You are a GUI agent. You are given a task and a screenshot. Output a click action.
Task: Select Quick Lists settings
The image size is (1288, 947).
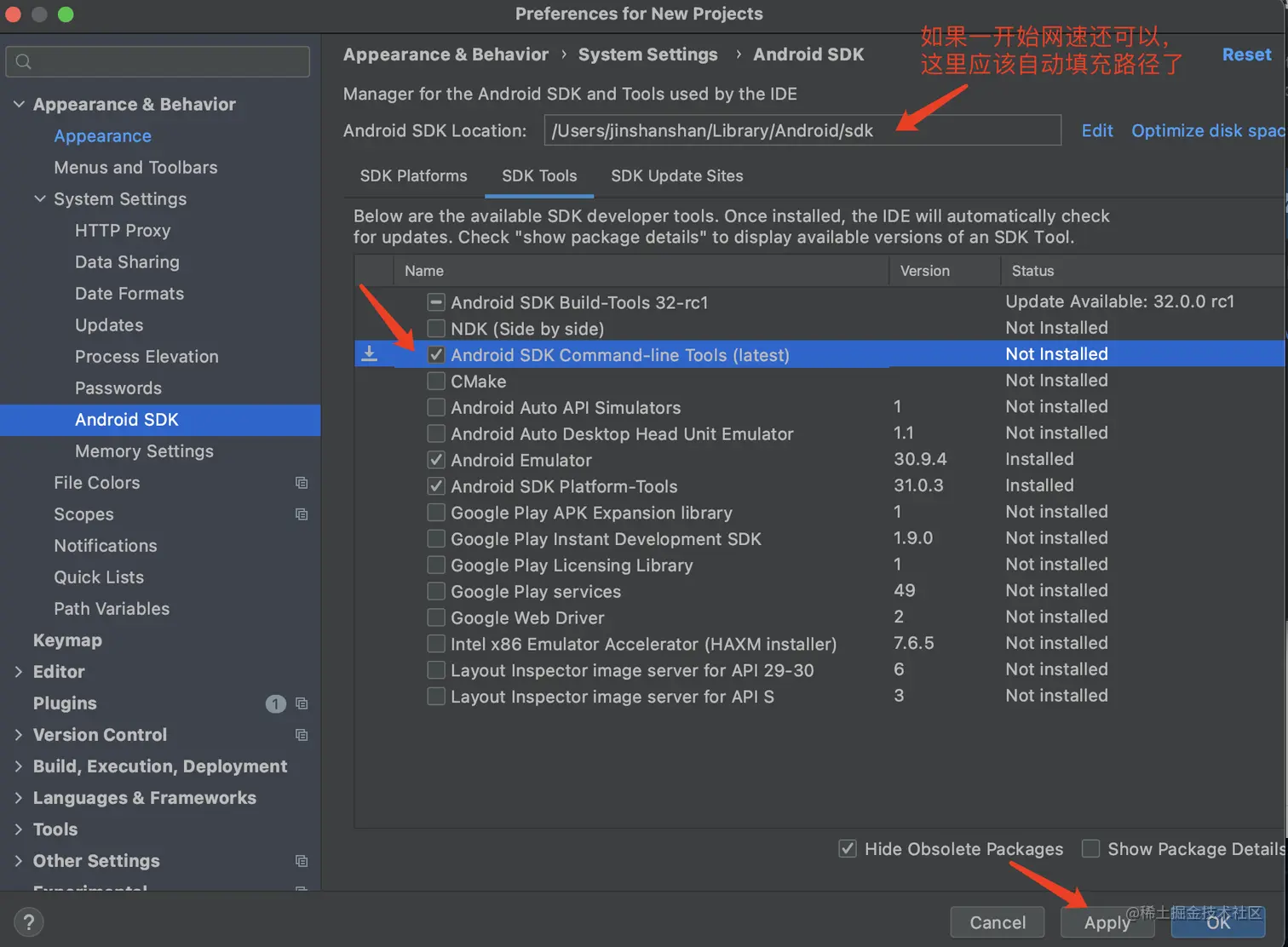pyautogui.click(x=99, y=577)
